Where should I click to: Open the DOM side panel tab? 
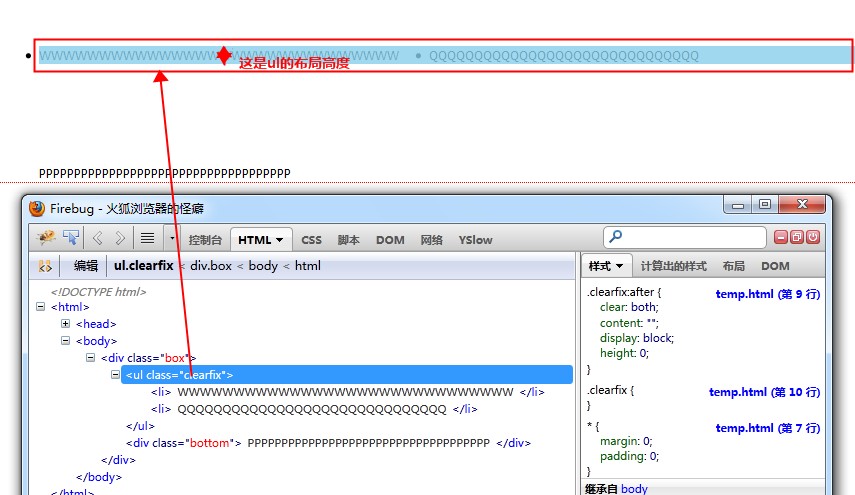point(775,266)
